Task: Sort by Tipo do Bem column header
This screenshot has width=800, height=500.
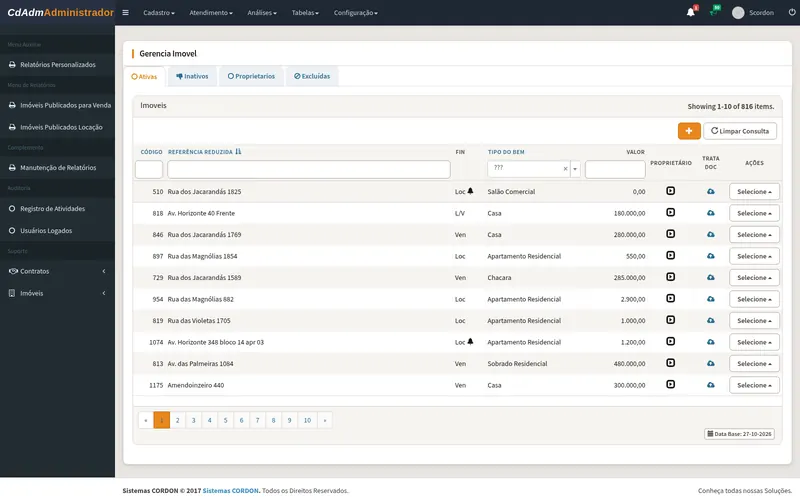Action: 506,152
